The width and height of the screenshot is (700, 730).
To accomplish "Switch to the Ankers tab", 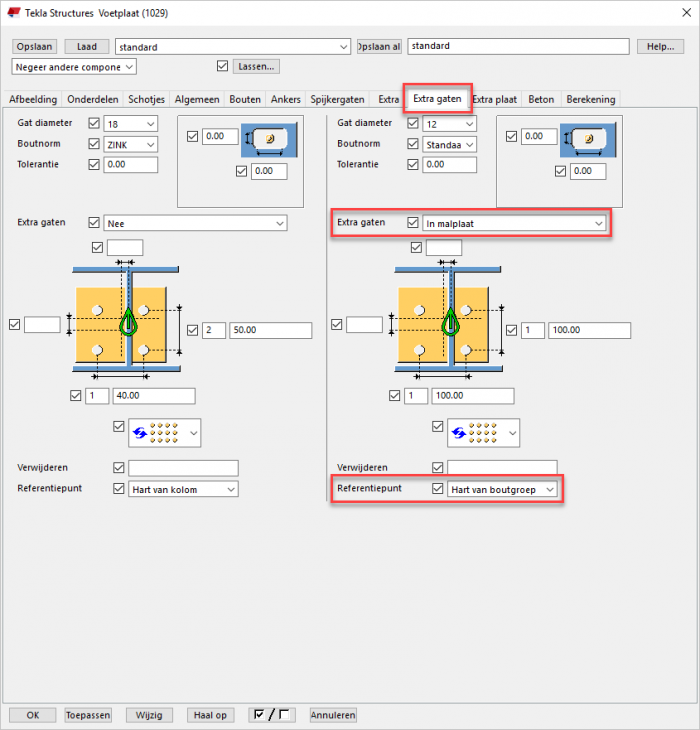I will (x=285, y=99).
